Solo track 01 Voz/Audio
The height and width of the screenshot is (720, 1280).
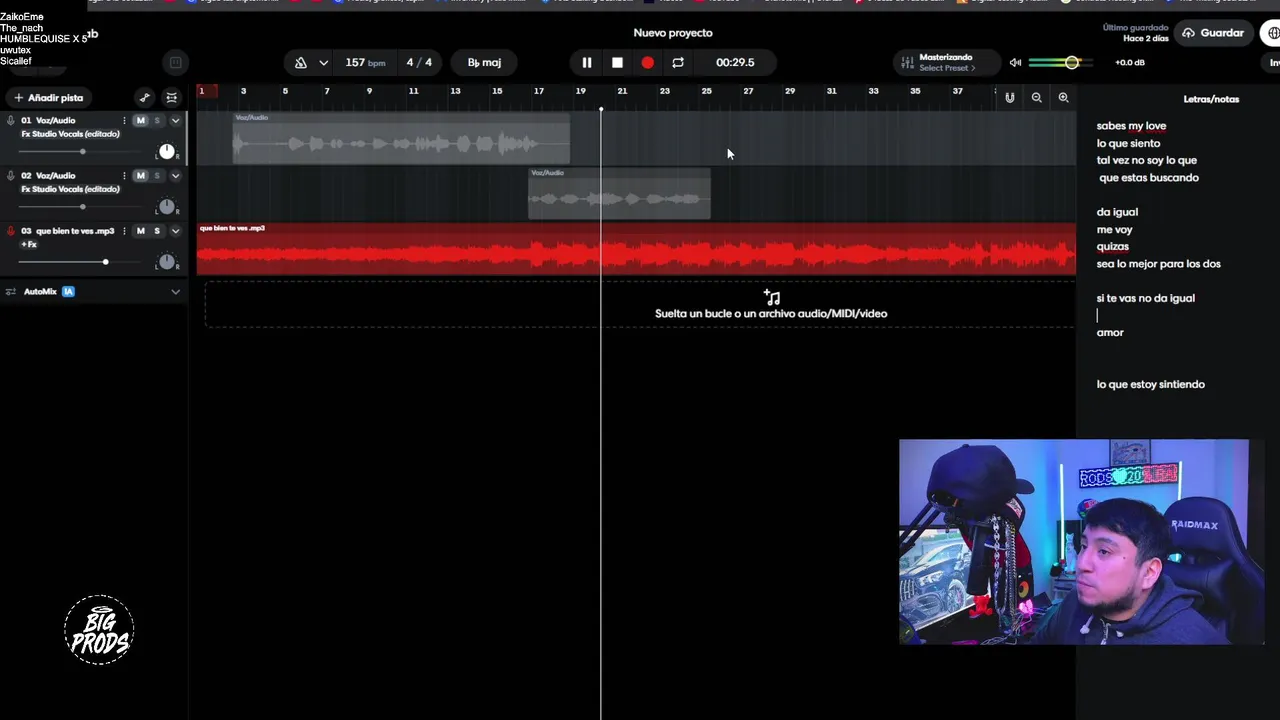157,121
